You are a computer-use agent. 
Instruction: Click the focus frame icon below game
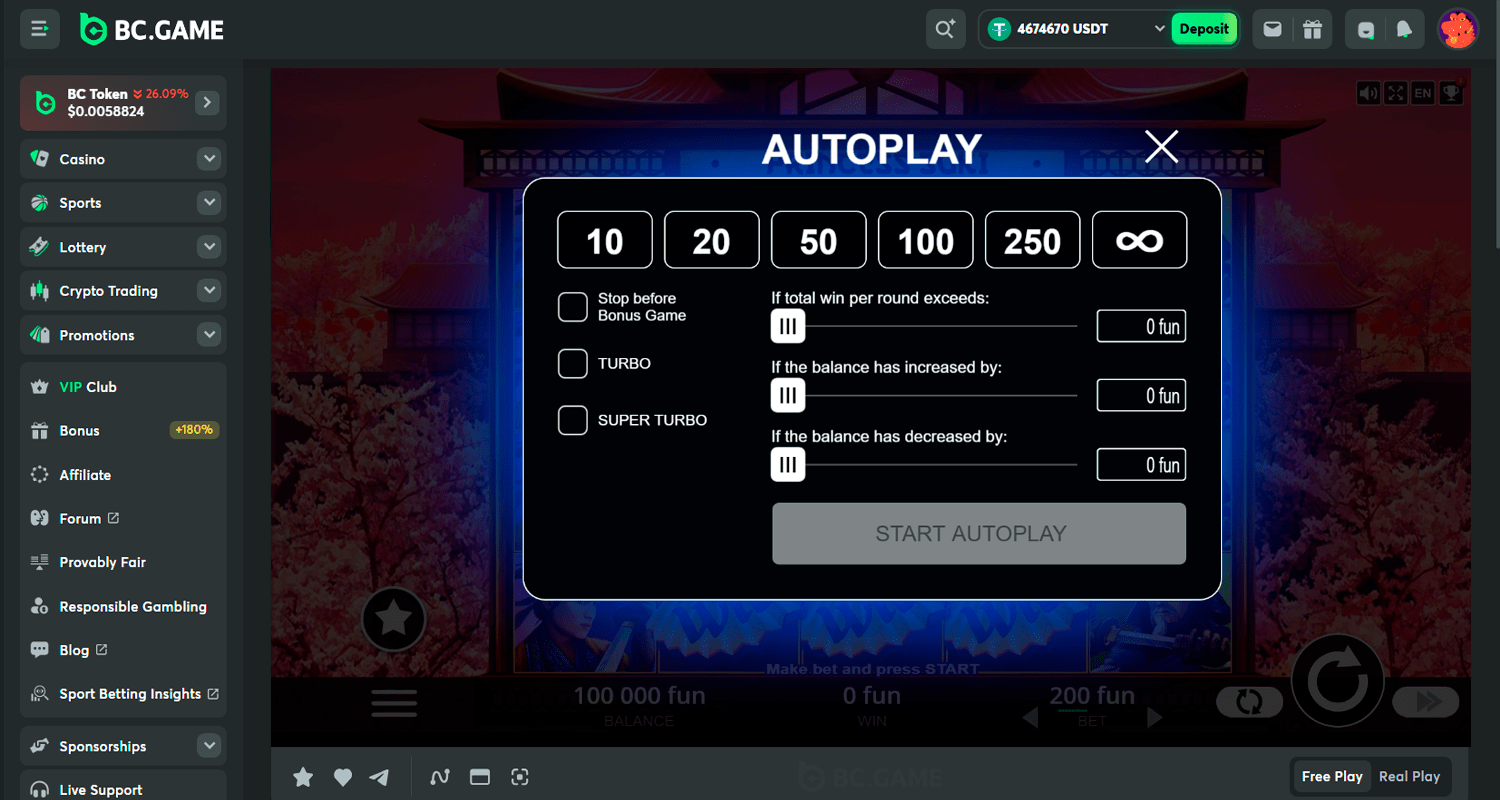pyautogui.click(x=519, y=777)
